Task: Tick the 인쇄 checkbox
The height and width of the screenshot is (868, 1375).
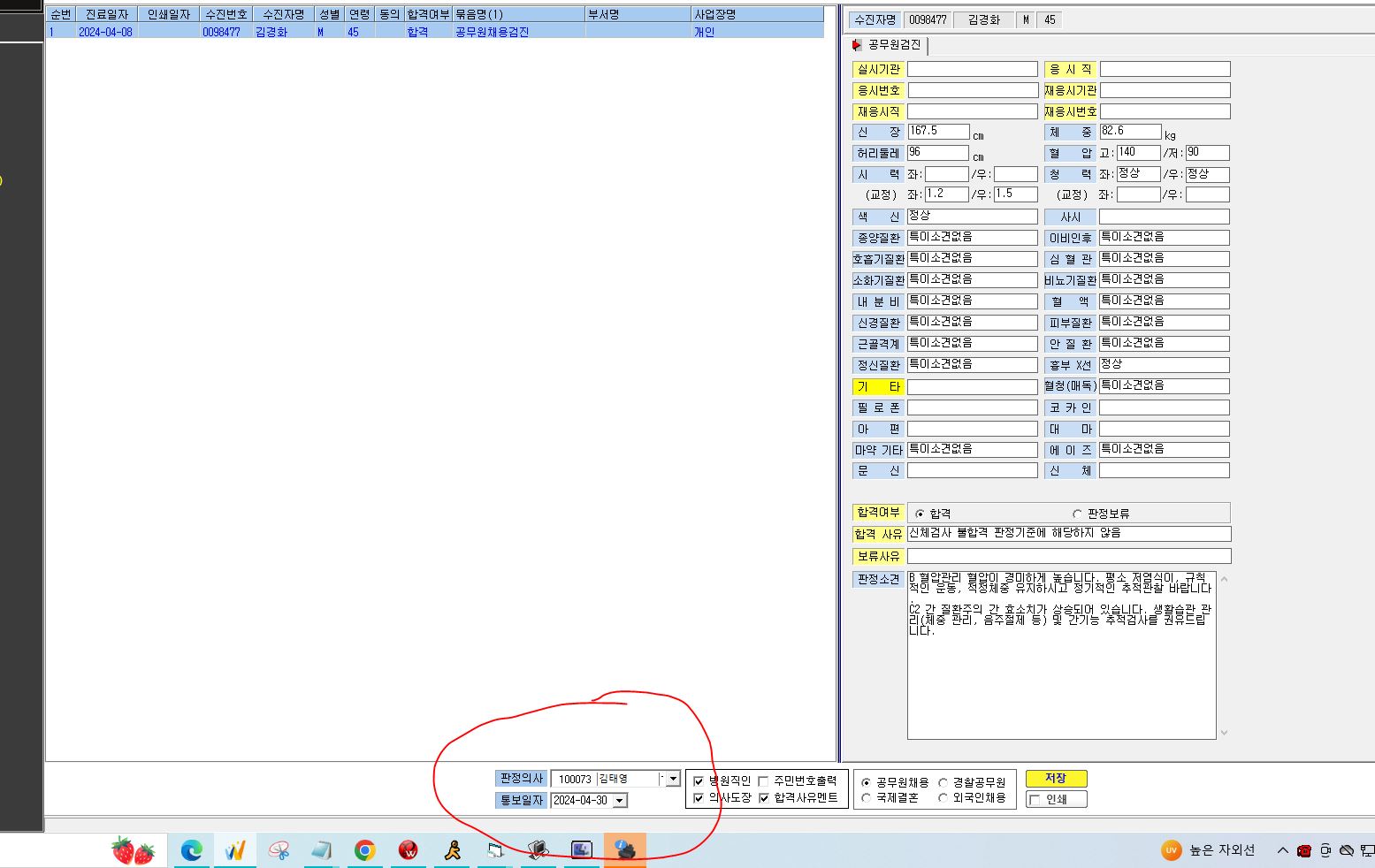Action: tap(1035, 800)
